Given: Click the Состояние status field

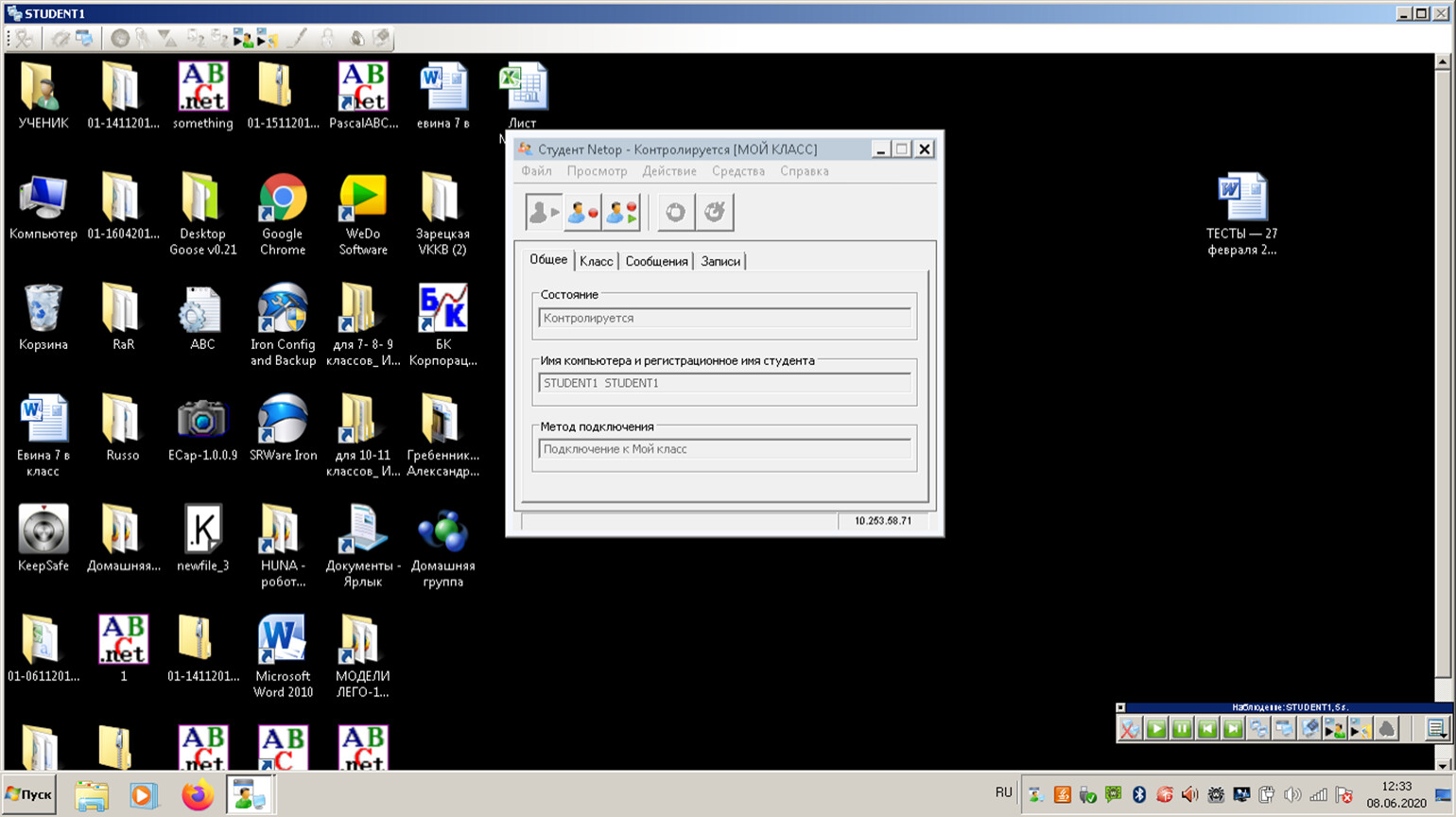Looking at the screenshot, I should pos(723,319).
